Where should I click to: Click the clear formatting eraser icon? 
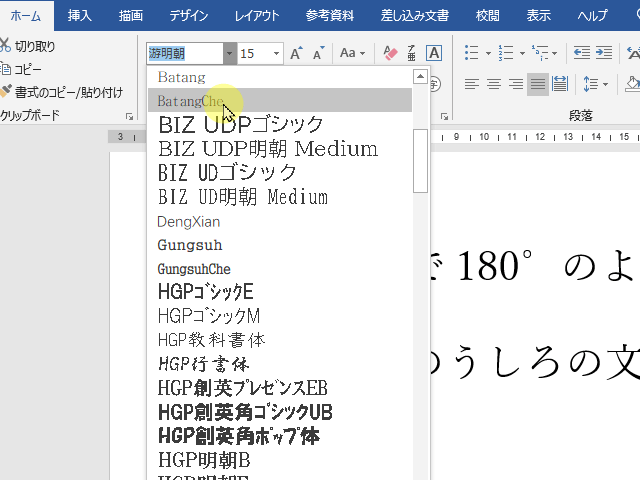point(390,53)
